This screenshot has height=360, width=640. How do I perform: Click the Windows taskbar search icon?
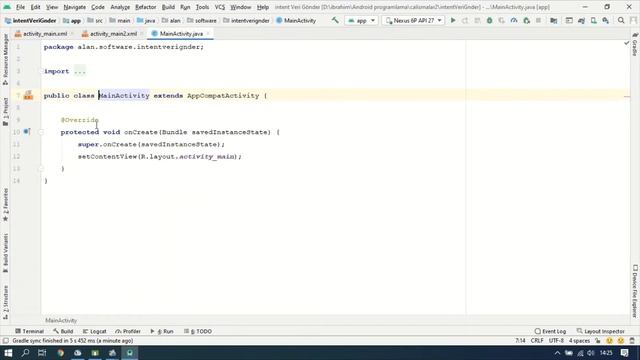point(25,353)
